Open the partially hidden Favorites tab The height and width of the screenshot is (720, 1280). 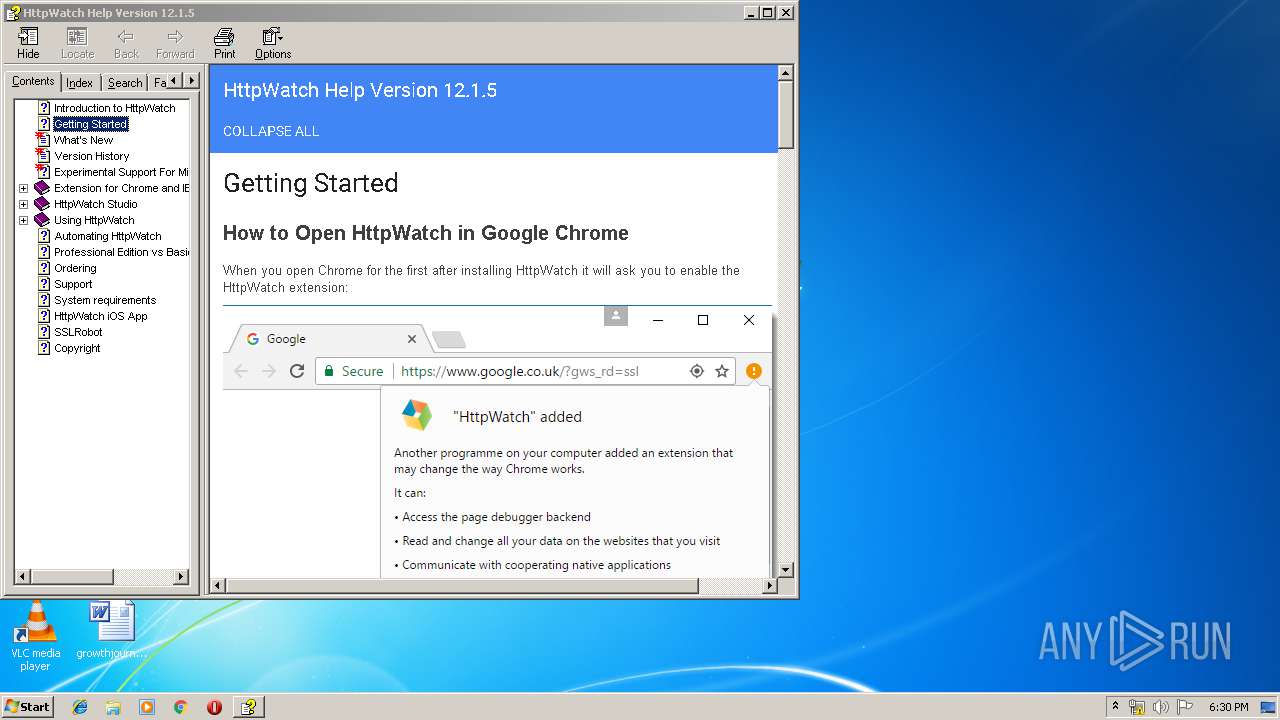click(x=159, y=83)
